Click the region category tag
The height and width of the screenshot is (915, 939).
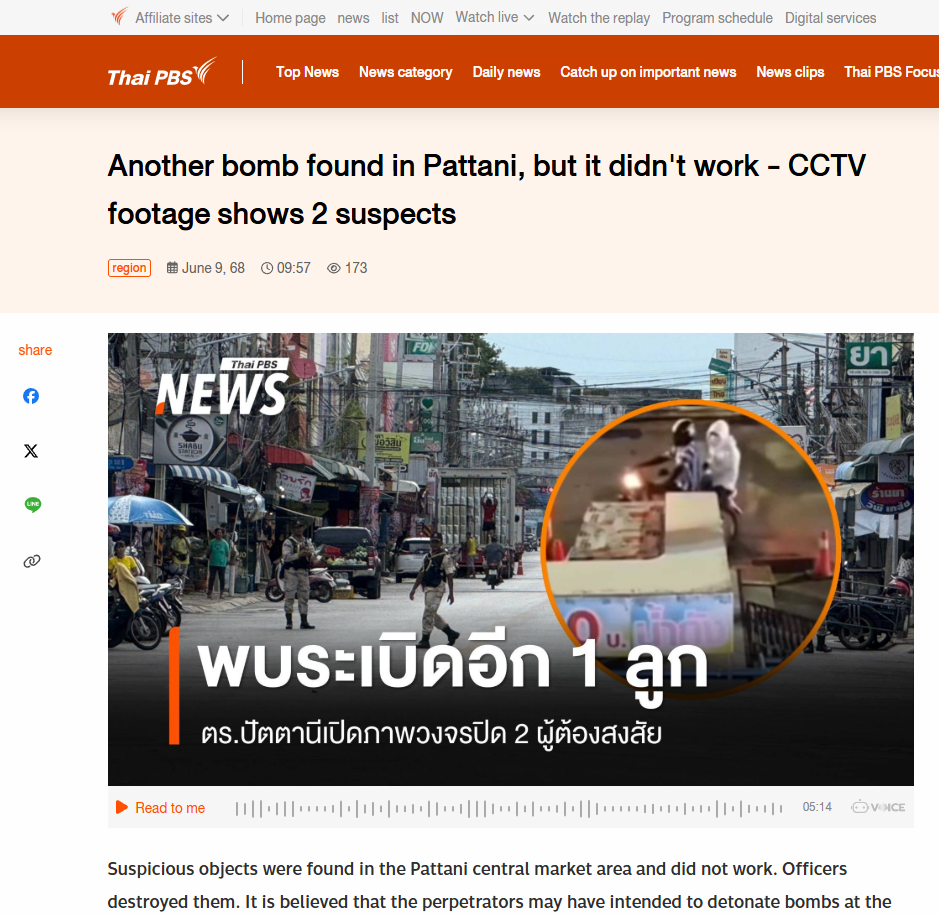point(129,268)
